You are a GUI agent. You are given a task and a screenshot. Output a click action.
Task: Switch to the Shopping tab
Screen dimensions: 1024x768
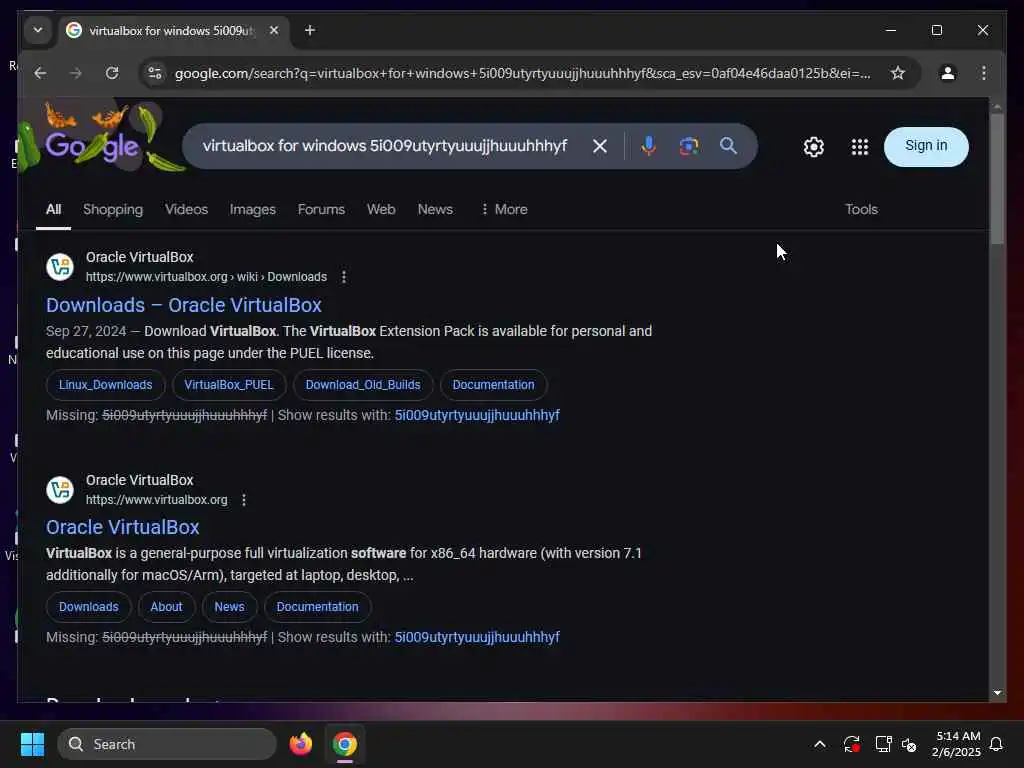113,210
